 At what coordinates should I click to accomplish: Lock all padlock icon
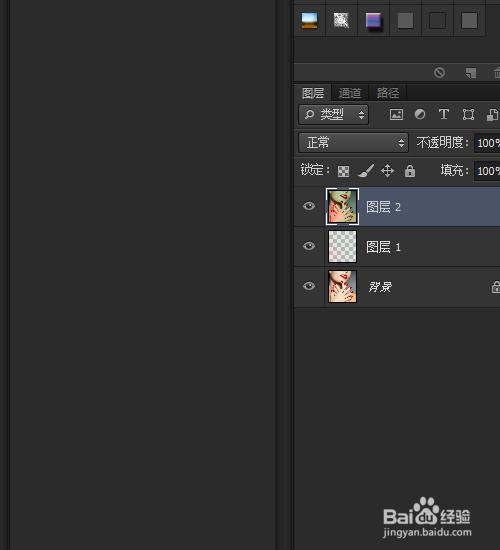pyautogui.click(x=410, y=171)
